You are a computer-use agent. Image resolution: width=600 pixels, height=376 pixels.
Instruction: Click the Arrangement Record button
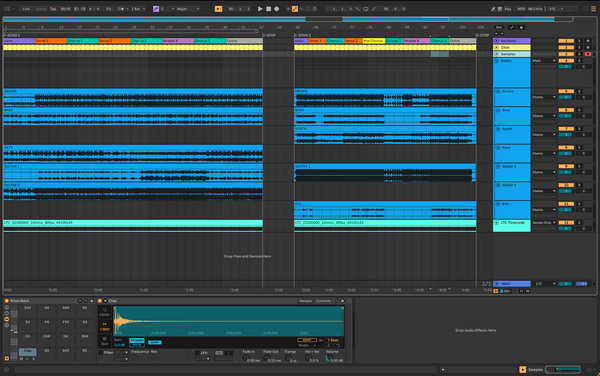click(277, 9)
